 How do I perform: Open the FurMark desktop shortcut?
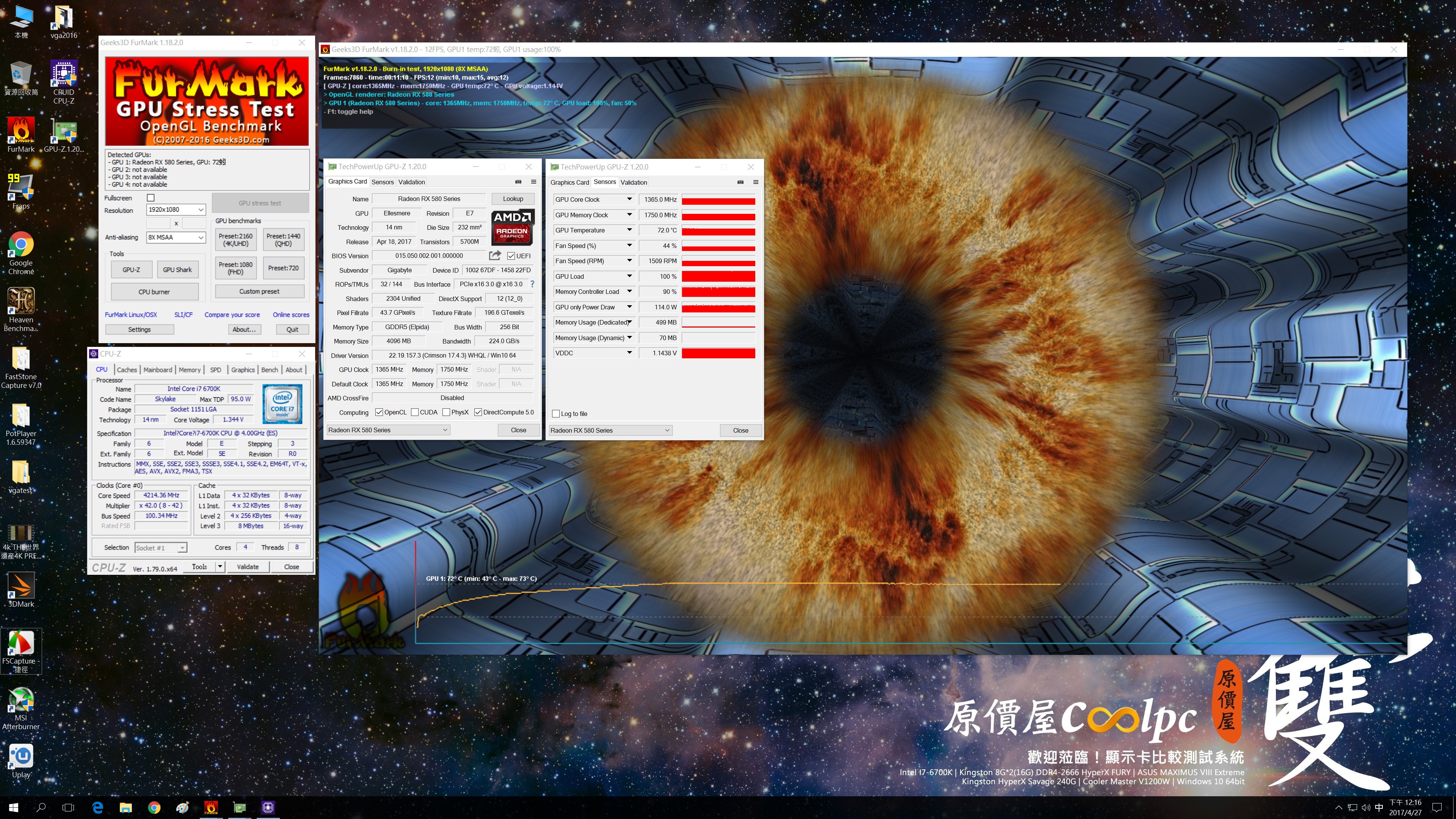pos(21,135)
